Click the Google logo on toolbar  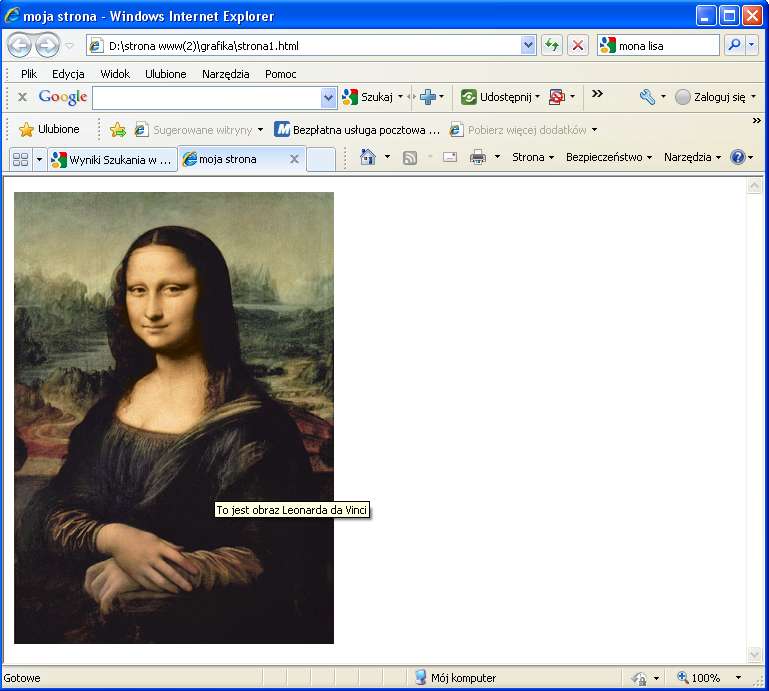63,97
